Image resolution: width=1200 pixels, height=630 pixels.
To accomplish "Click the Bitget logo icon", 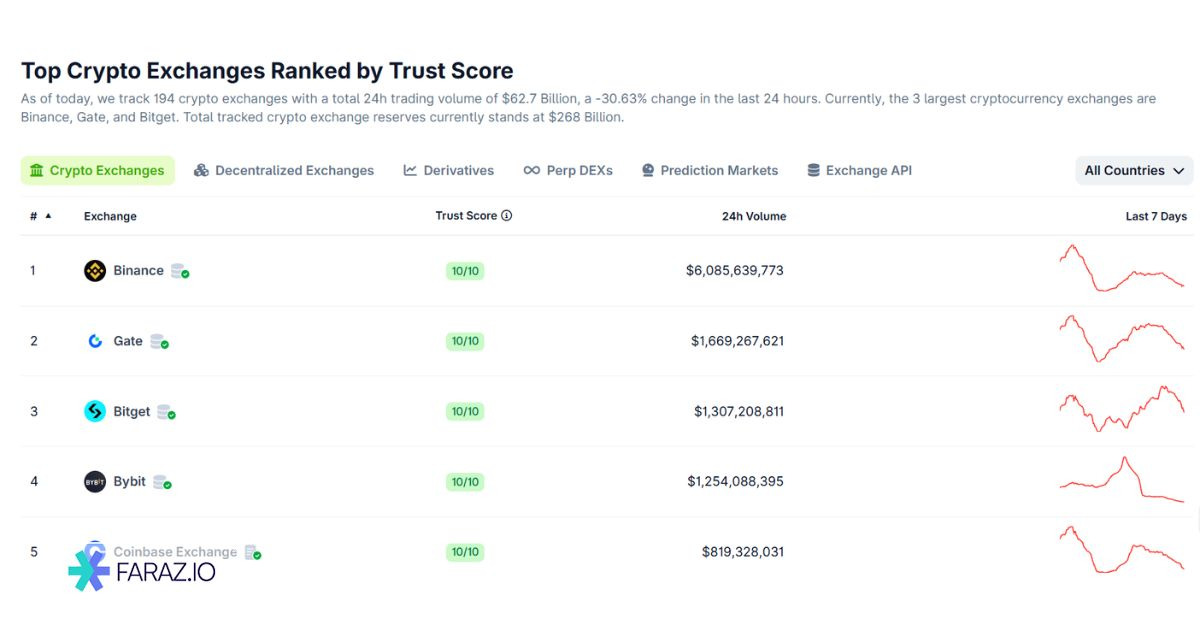I will [x=95, y=411].
